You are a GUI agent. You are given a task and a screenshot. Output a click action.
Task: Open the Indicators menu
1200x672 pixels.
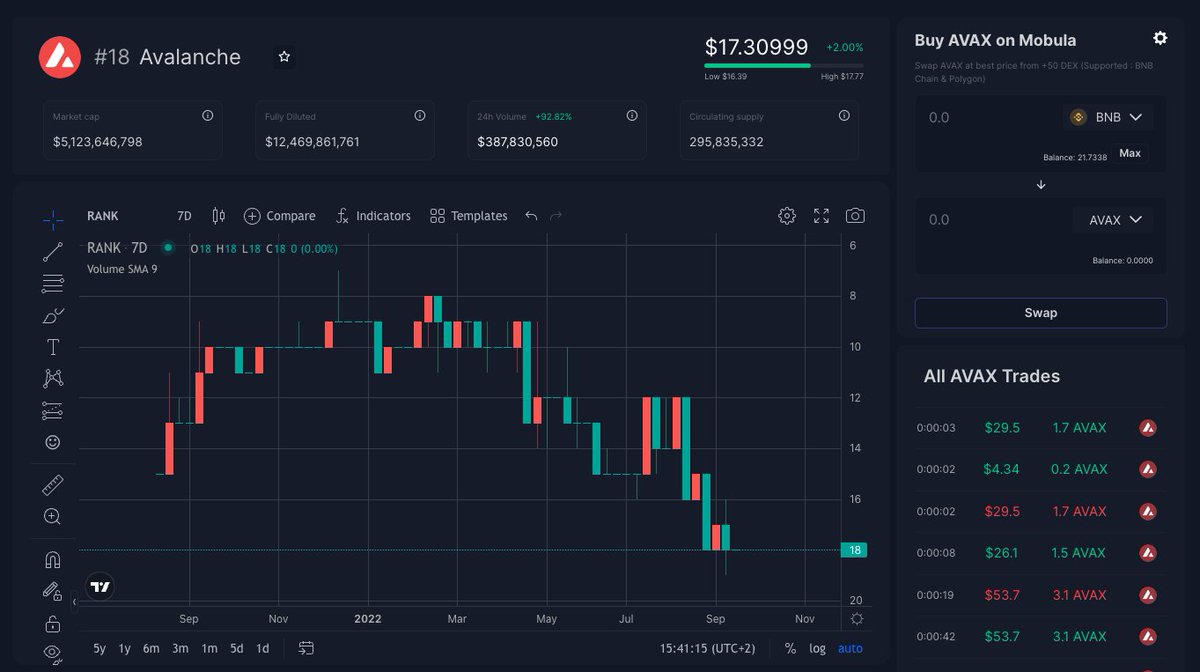click(373, 216)
